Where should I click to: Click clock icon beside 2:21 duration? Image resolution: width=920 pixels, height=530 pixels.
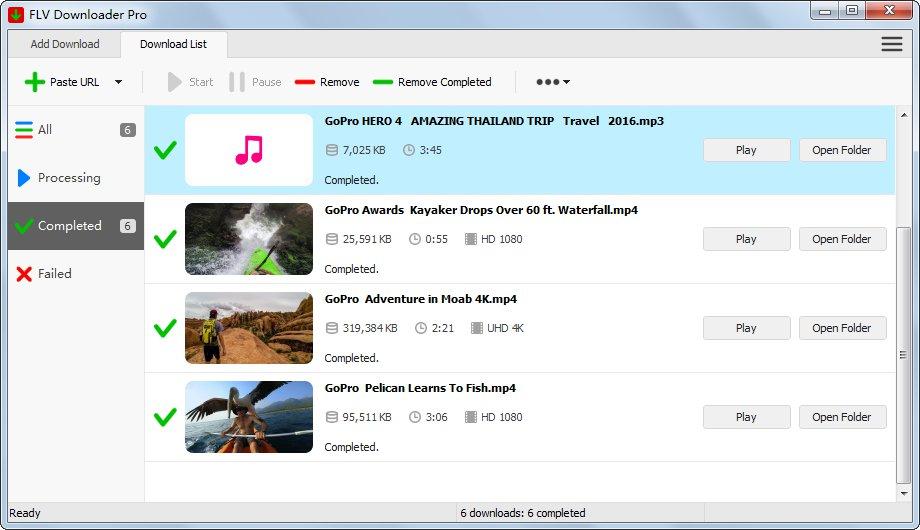[421, 328]
